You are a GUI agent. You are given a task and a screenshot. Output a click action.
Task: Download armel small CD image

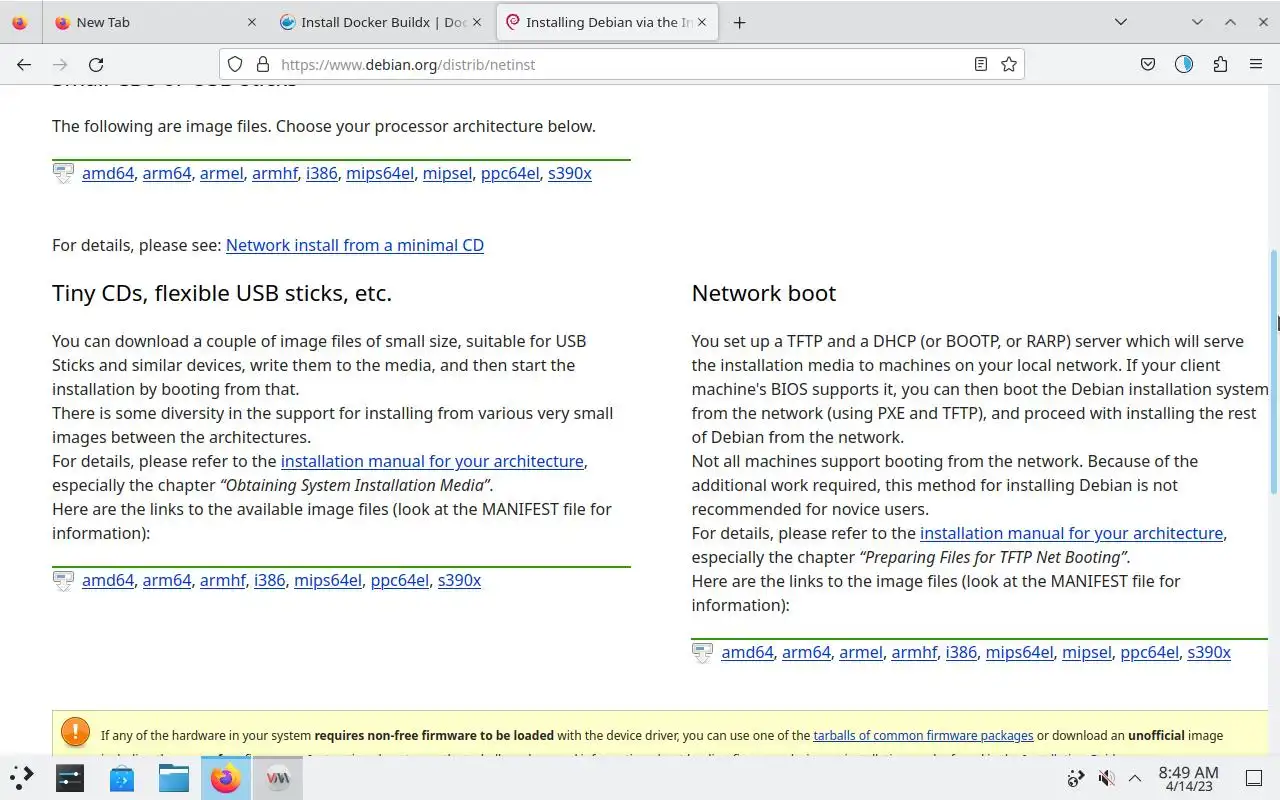222,173
